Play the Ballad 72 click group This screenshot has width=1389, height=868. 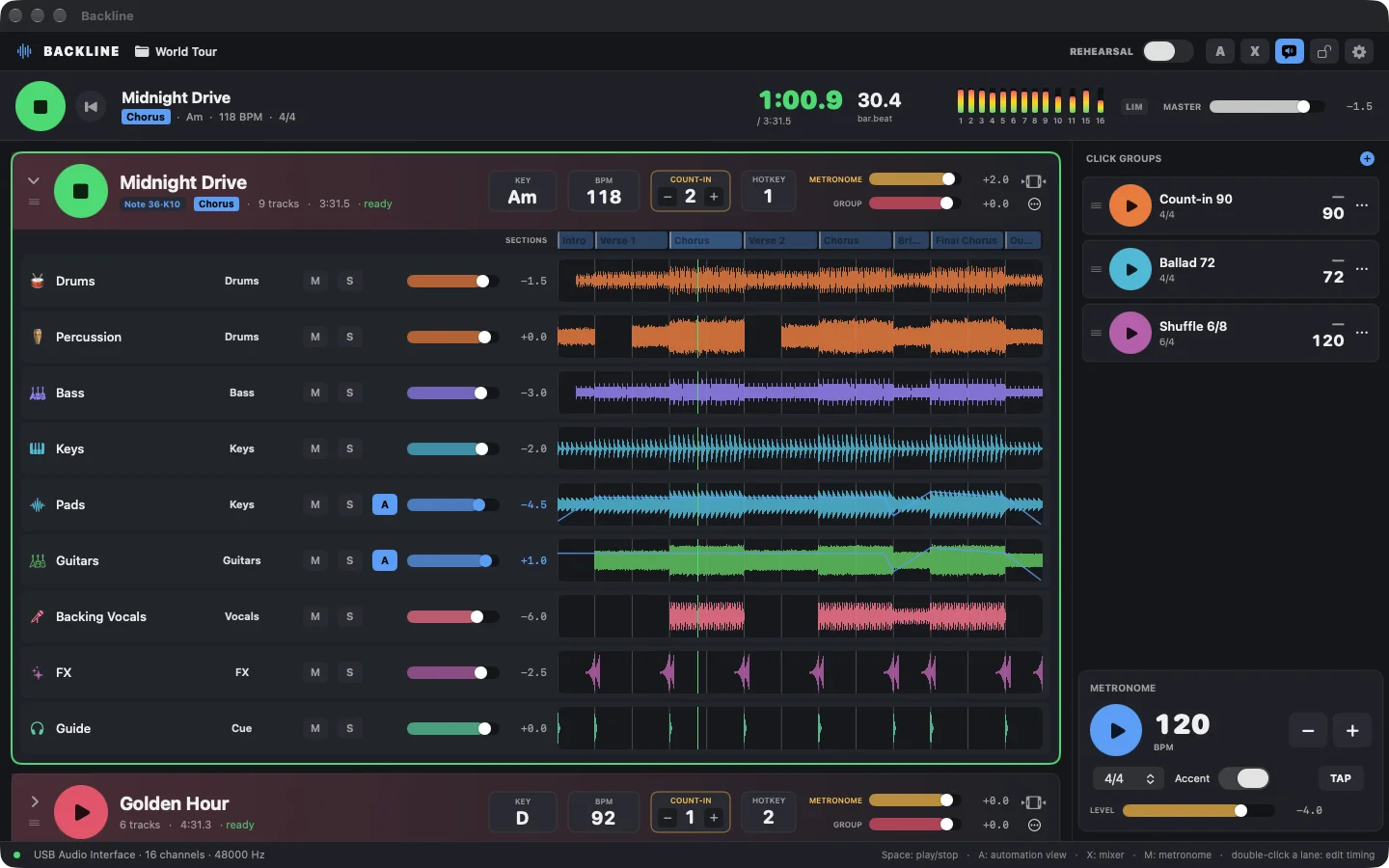1130,269
